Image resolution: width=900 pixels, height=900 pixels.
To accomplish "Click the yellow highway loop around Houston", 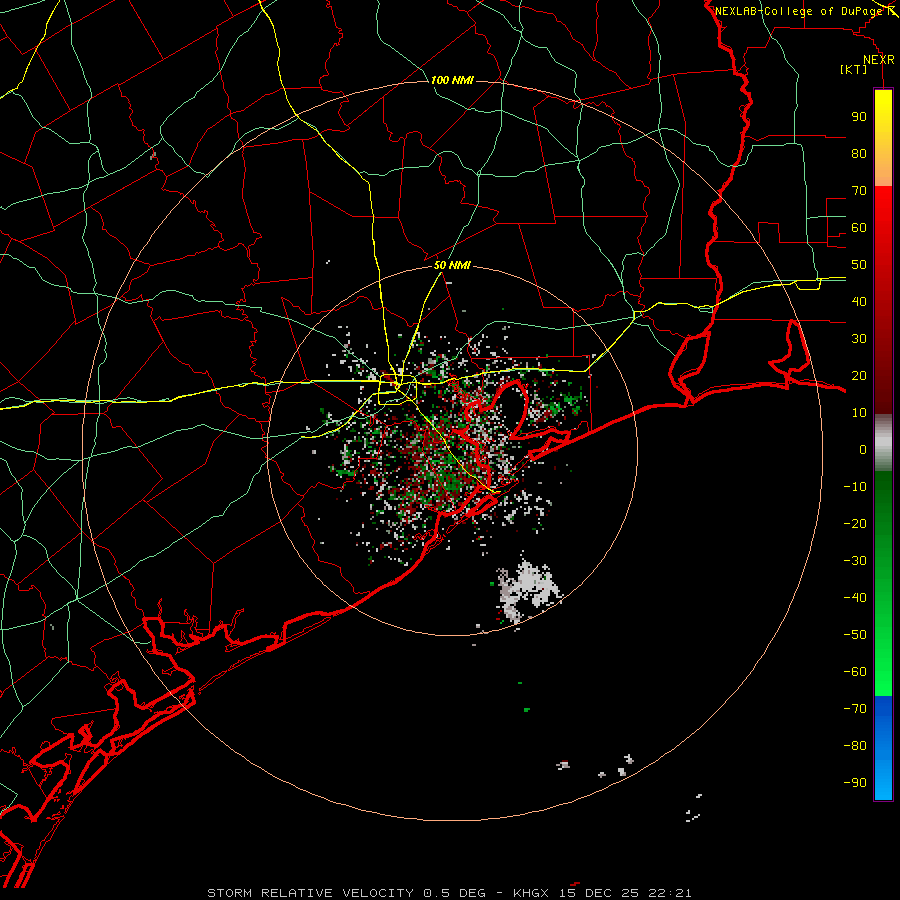I will coord(396,389).
